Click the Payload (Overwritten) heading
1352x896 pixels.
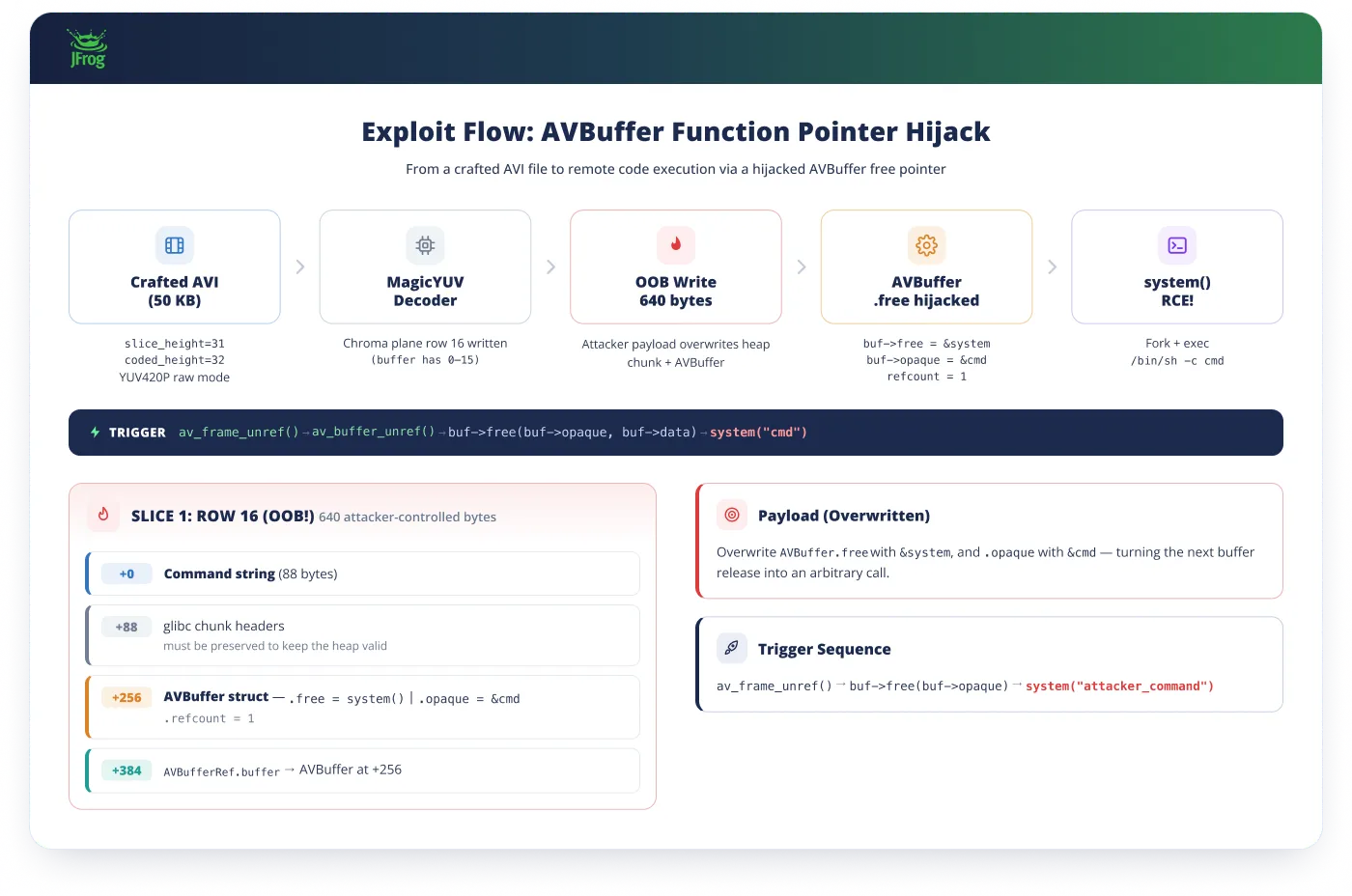point(844,516)
